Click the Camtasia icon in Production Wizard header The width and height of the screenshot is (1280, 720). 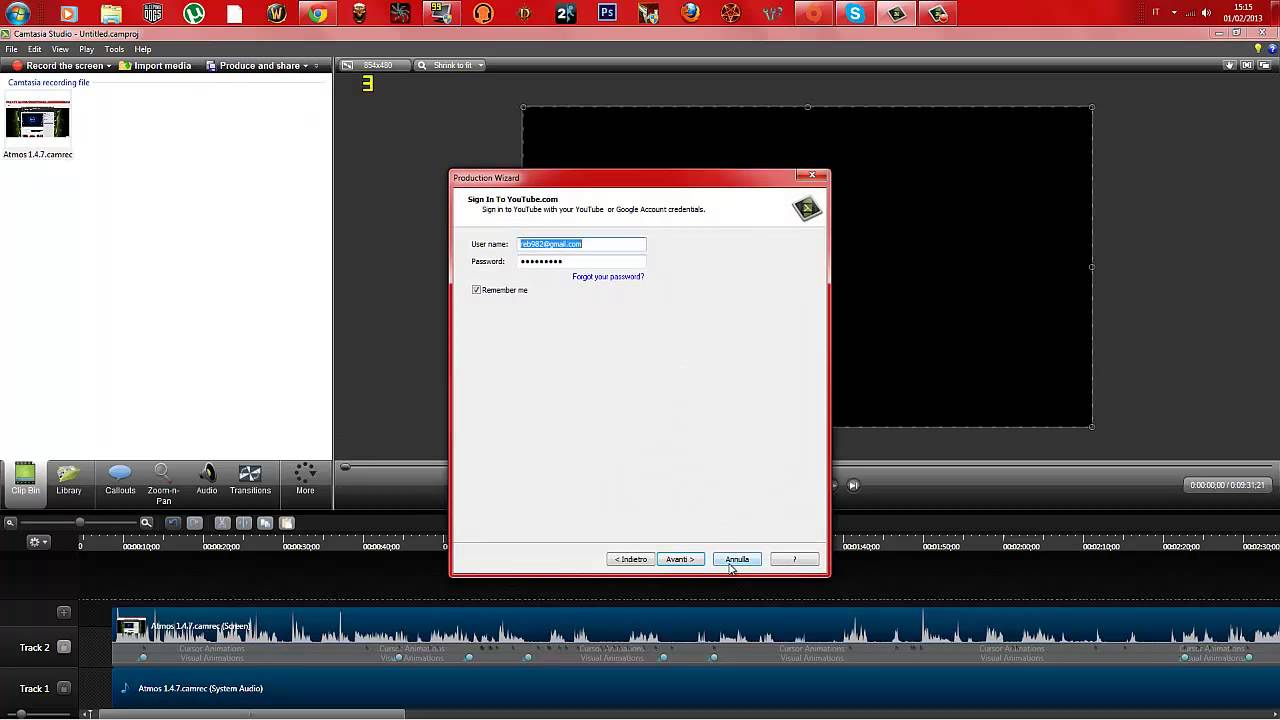point(807,208)
